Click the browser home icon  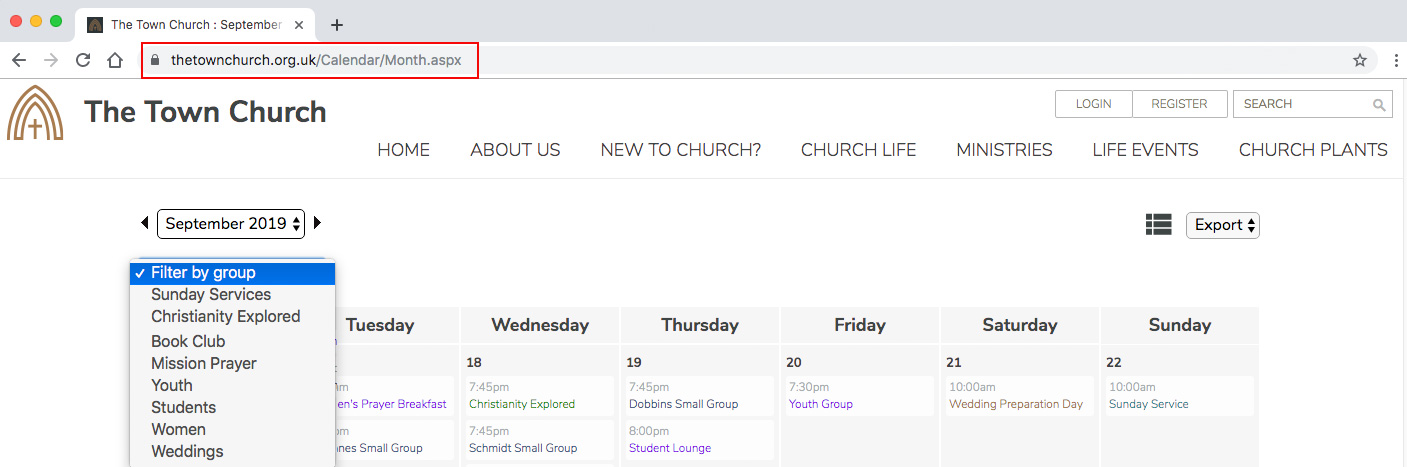click(x=115, y=60)
